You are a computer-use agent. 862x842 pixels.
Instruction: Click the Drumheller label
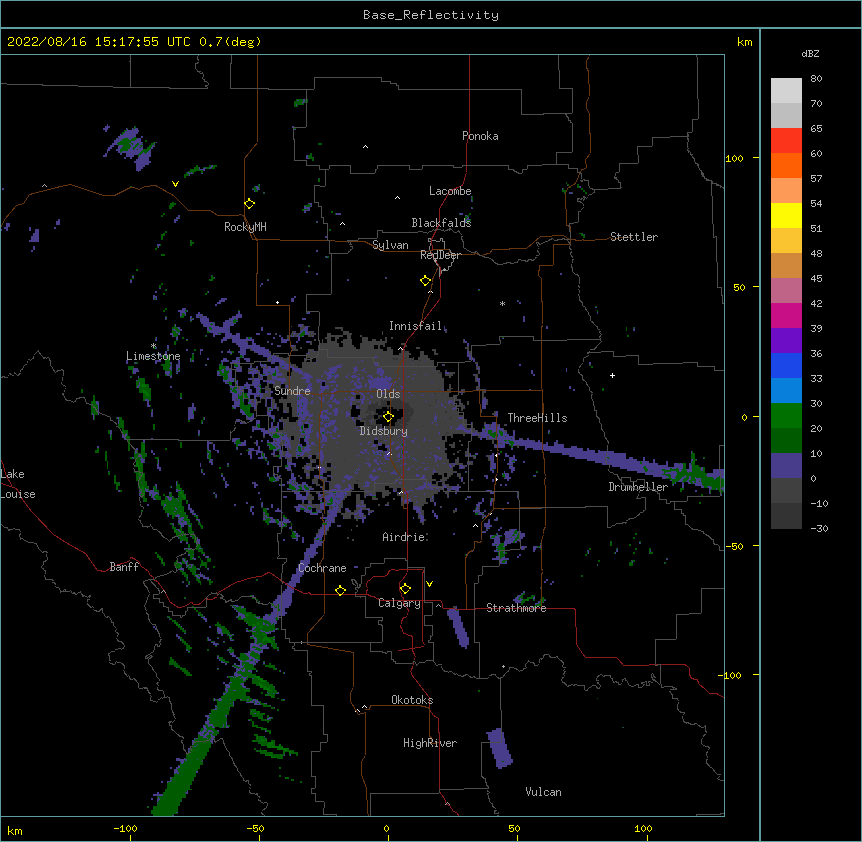638,487
